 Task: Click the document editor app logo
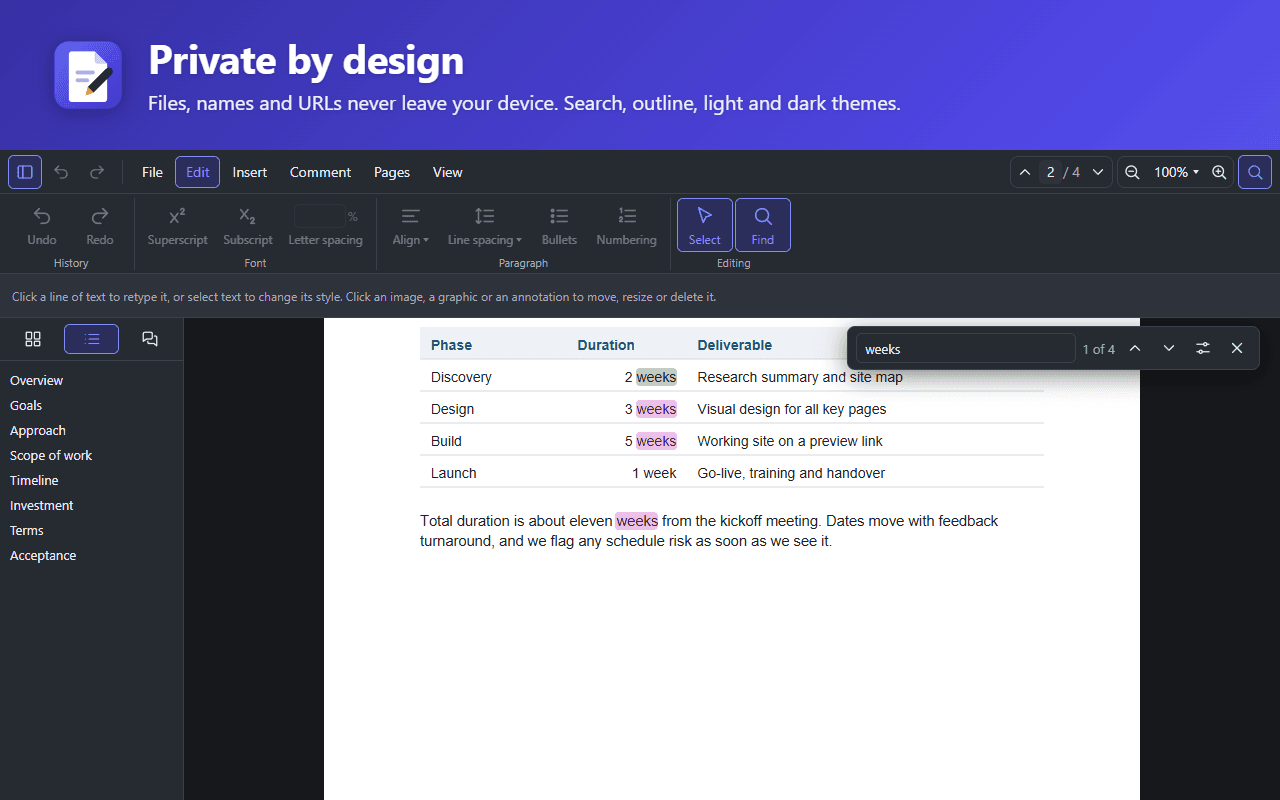(88, 75)
